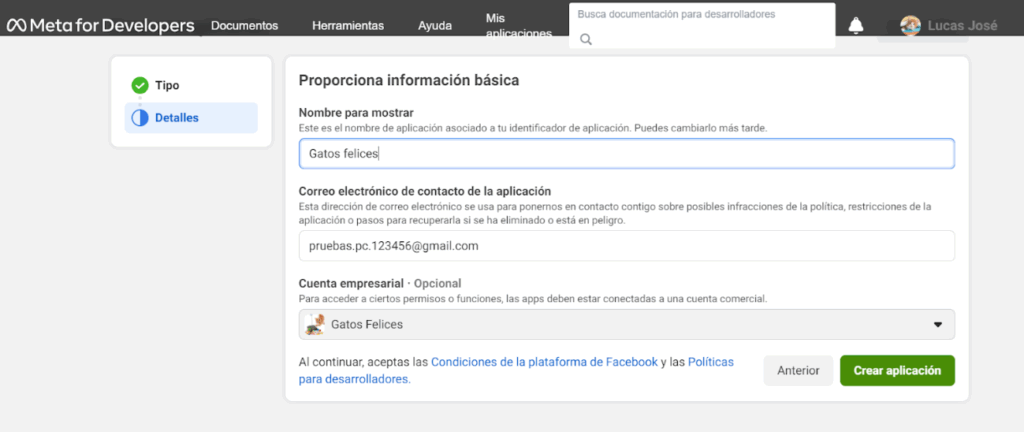Click the Meta for Developers logo
The width and height of the screenshot is (1024, 432).
click(100, 25)
